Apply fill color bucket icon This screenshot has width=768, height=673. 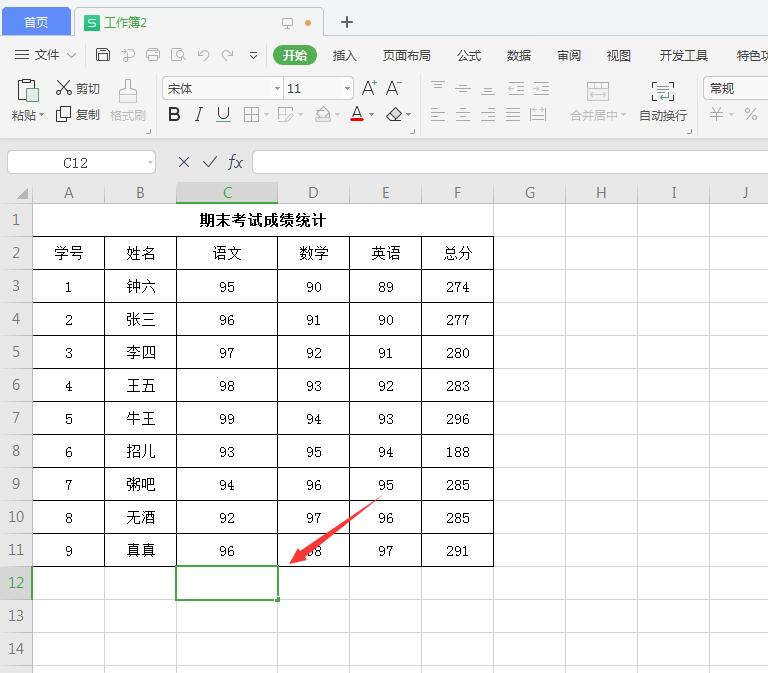pos(323,115)
